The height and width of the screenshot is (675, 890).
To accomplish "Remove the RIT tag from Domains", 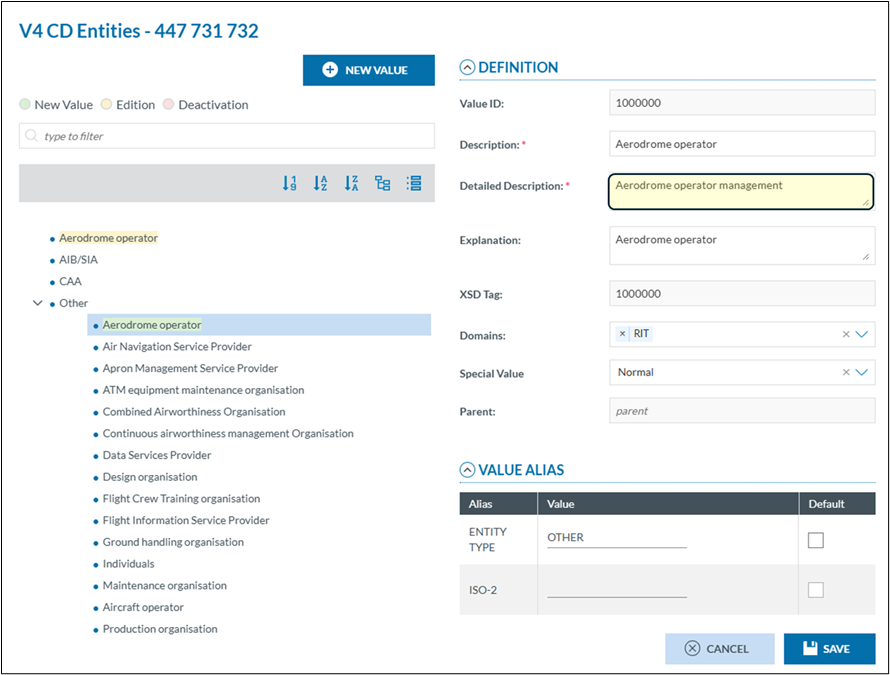I will tap(622, 334).
